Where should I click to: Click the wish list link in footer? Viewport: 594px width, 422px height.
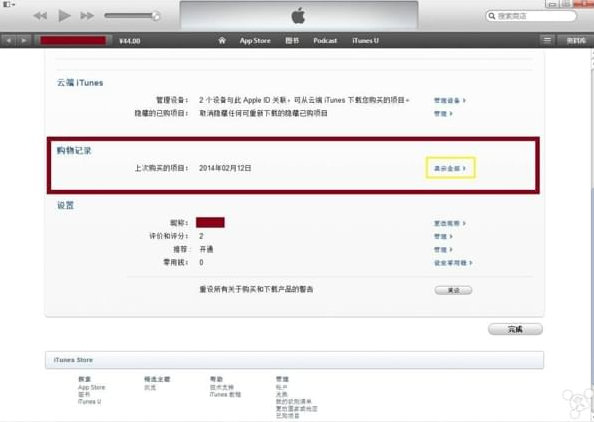pyautogui.click(x=294, y=402)
